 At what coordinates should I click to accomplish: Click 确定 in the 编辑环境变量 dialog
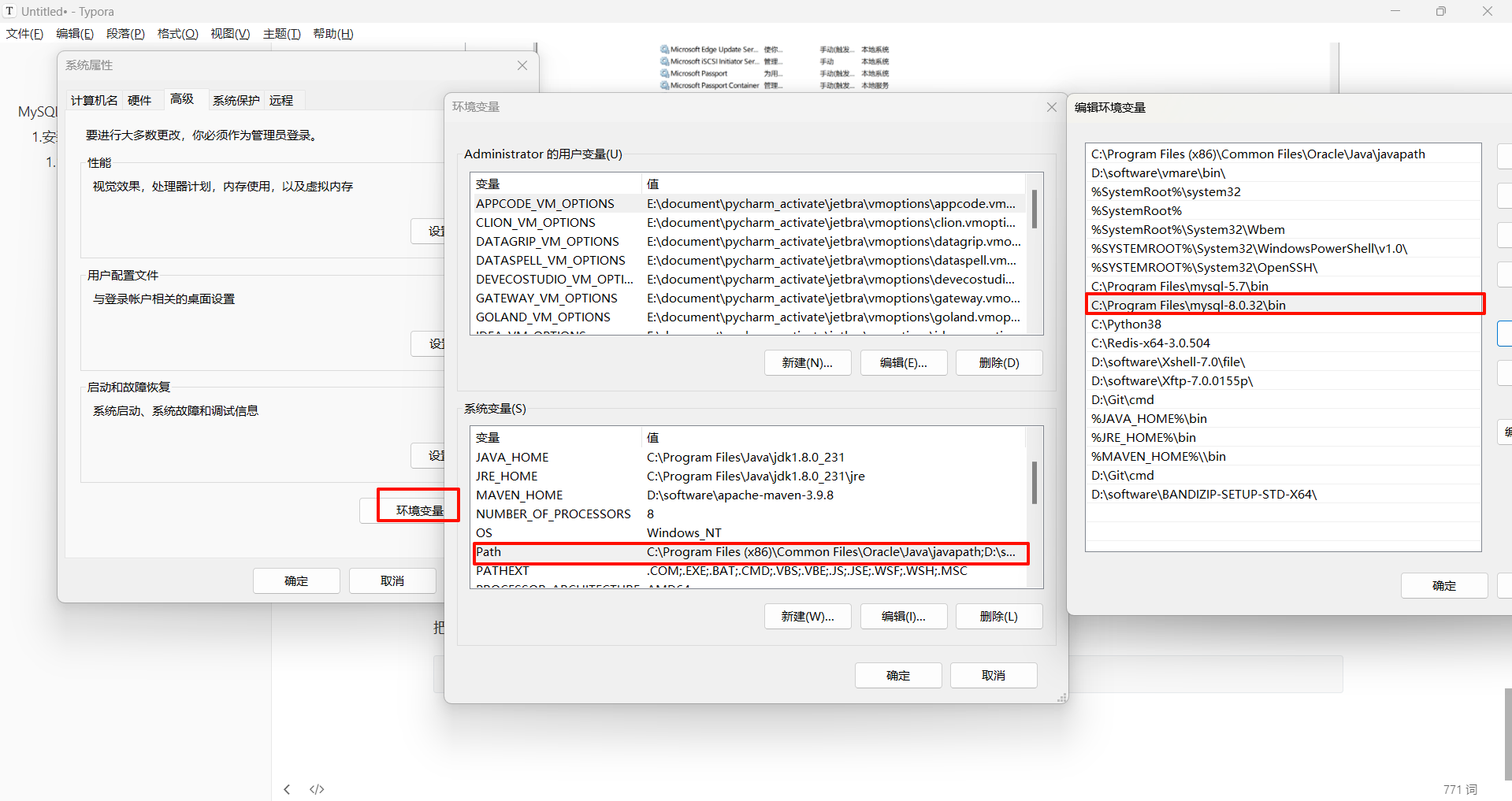pyautogui.click(x=1444, y=586)
